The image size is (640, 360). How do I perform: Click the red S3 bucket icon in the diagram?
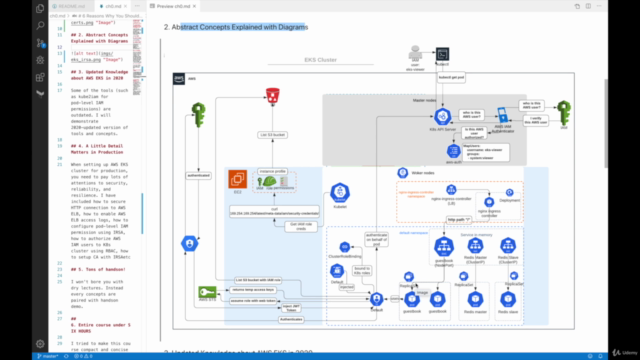pyautogui.click(x=273, y=96)
